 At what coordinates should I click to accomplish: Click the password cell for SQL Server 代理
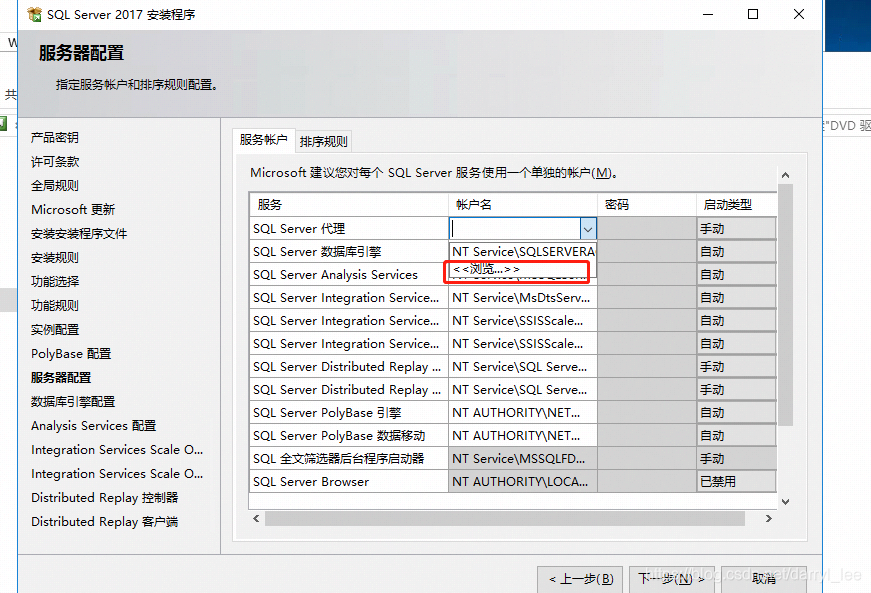647,229
